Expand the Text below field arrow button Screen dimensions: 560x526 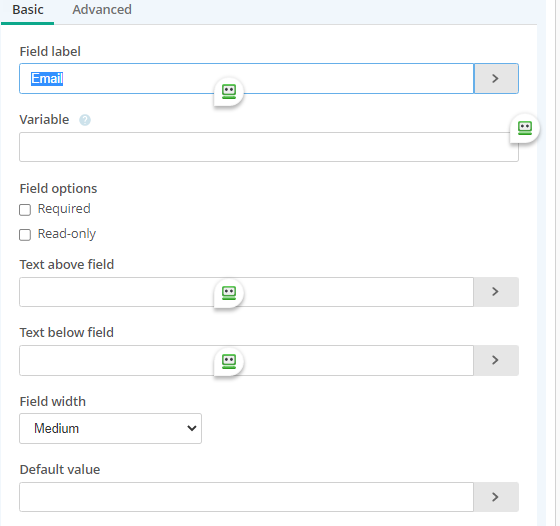point(496,360)
